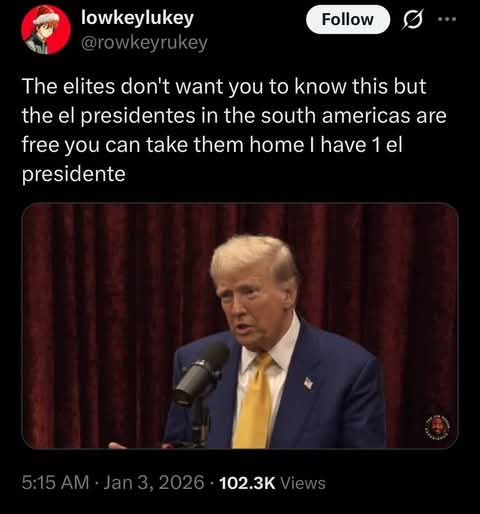
Task: Click the 102.3K view count
Action: [247, 483]
